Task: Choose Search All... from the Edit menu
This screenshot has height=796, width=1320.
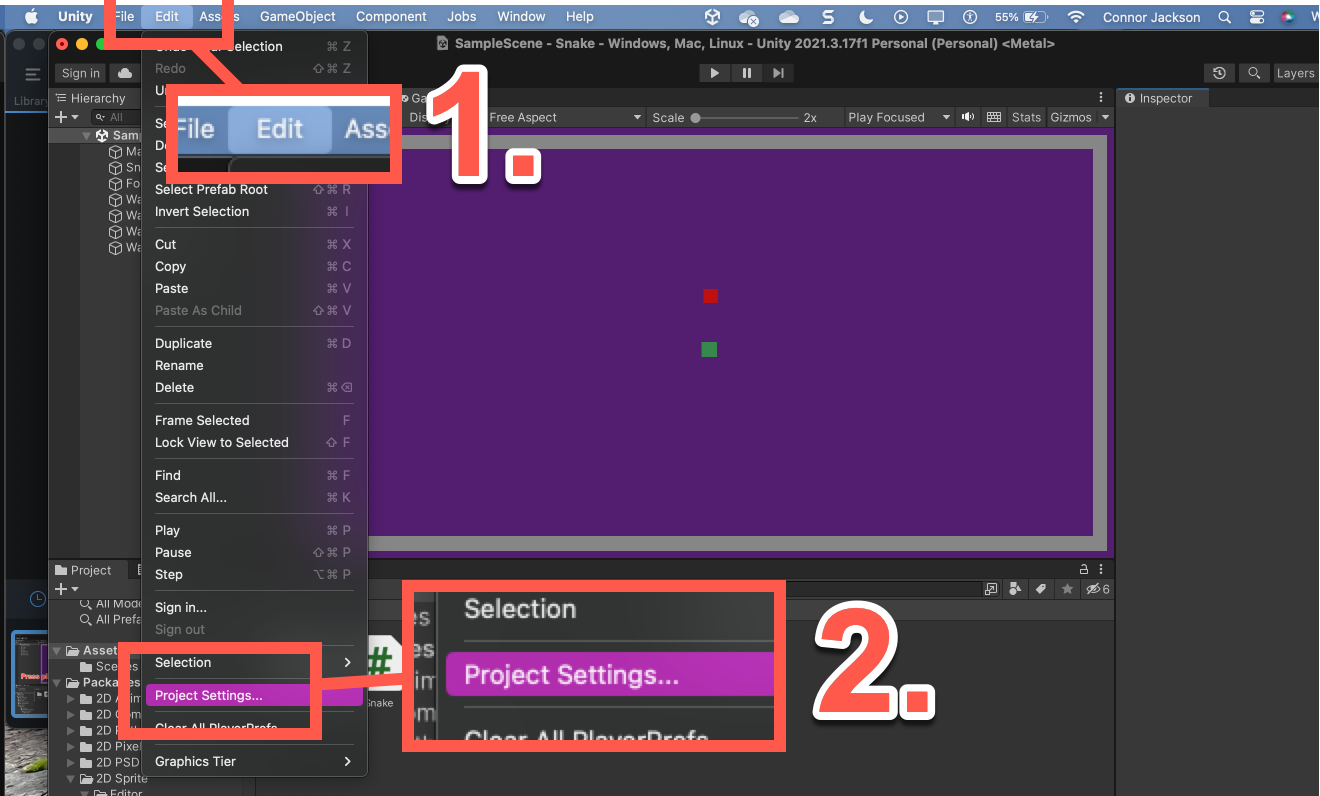Action: click(254, 497)
